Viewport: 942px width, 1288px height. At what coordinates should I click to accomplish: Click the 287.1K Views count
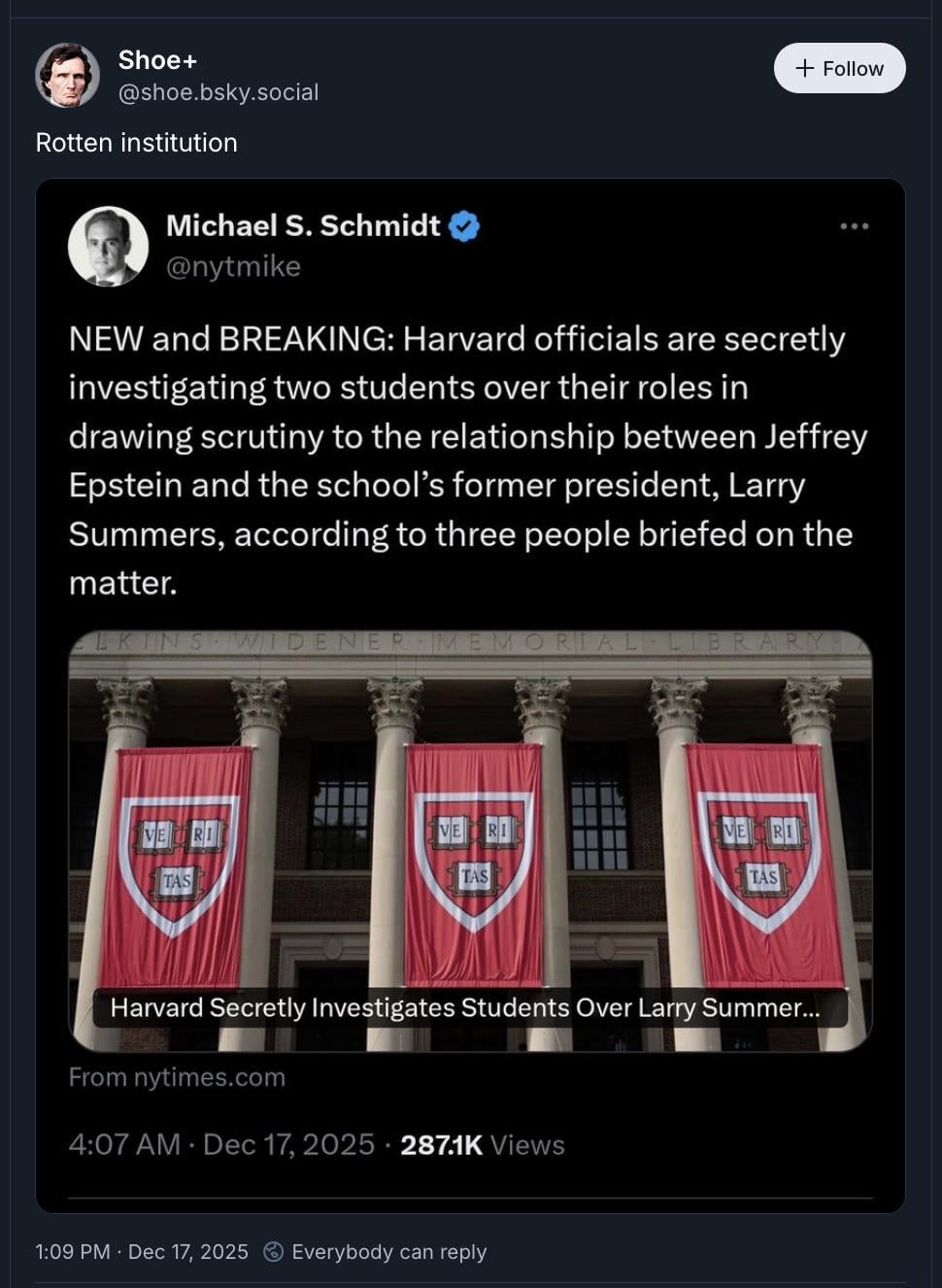tap(482, 1144)
